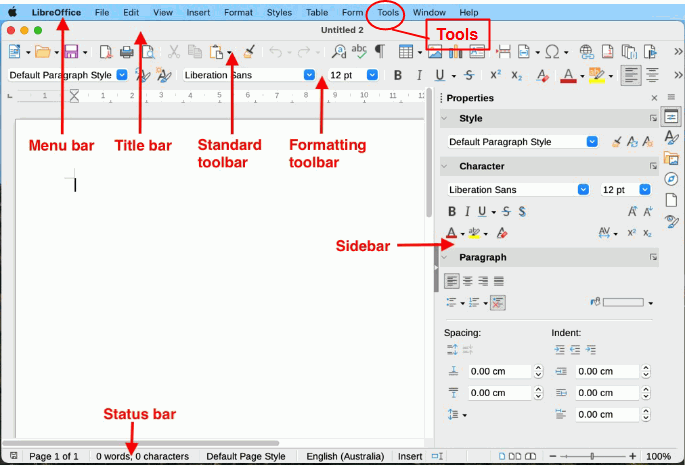Collapse the Paragraph section in sidebar
The height and width of the screenshot is (466, 685).
(445, 258)
